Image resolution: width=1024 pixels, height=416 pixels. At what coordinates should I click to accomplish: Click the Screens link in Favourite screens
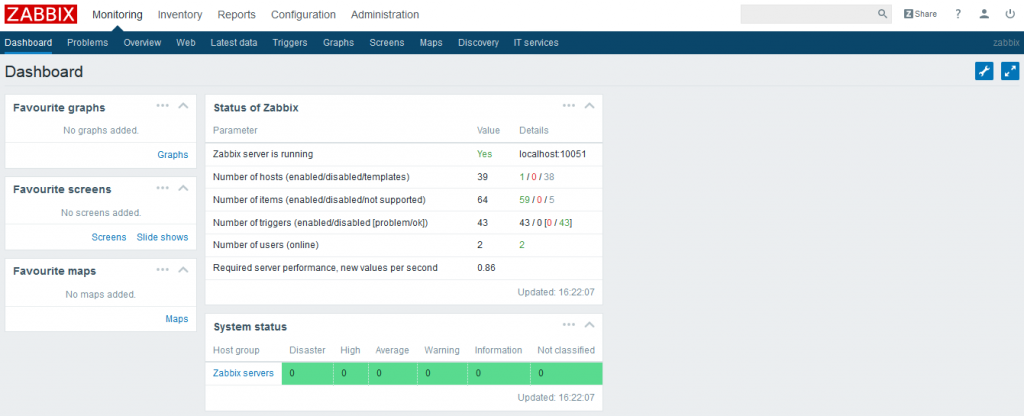click(108, 237)
